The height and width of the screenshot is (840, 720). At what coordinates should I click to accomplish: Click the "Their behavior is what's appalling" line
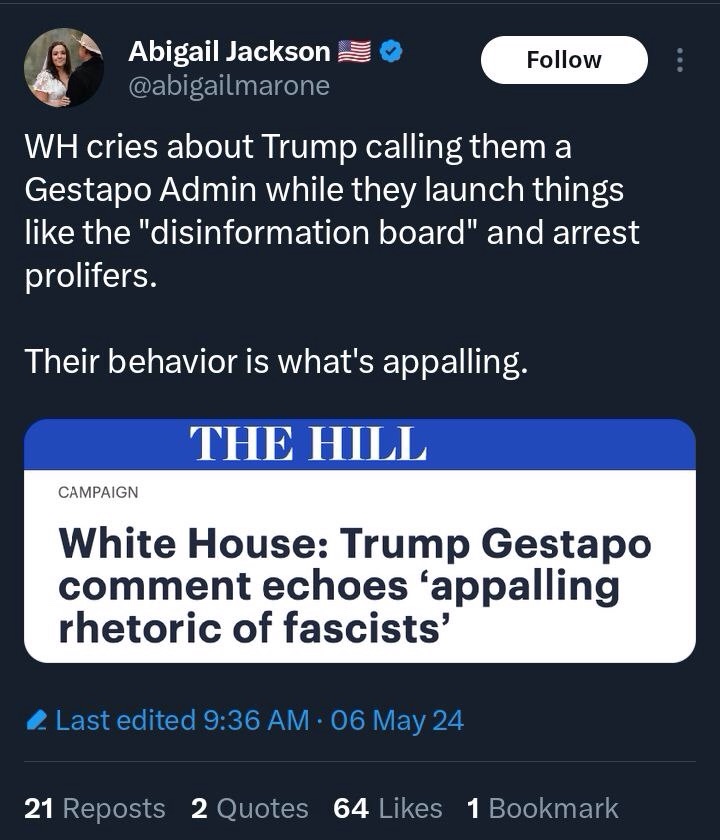pos(275,362)
